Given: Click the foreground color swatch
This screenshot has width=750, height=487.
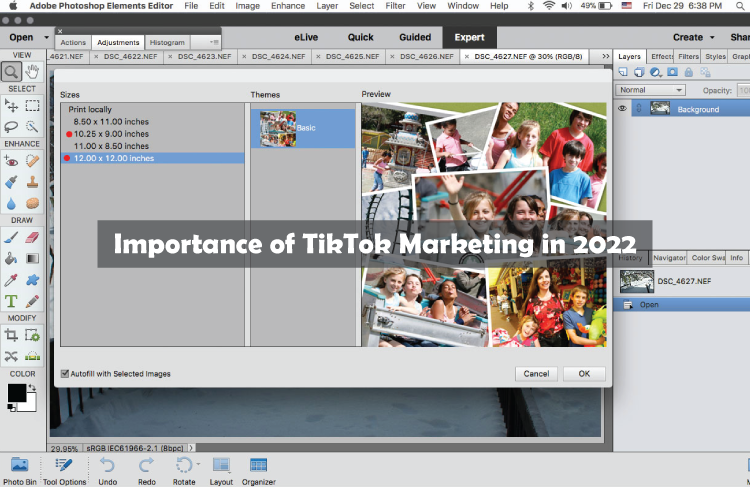Looking at the screenshot, I should 17,392.
